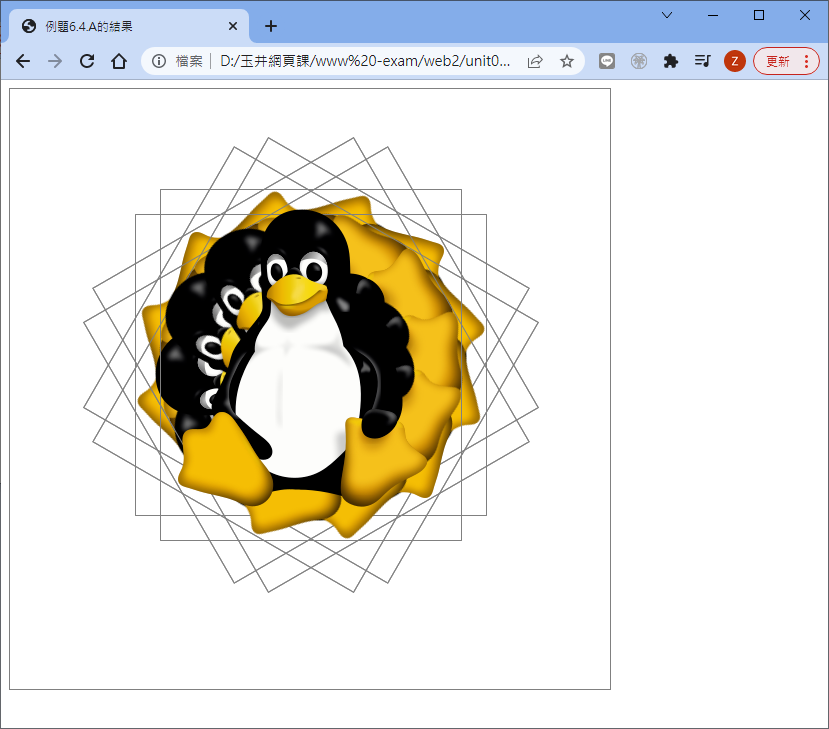The image size is (829, 729).
Task: Share this page from address bar
Action: point(535,62)
